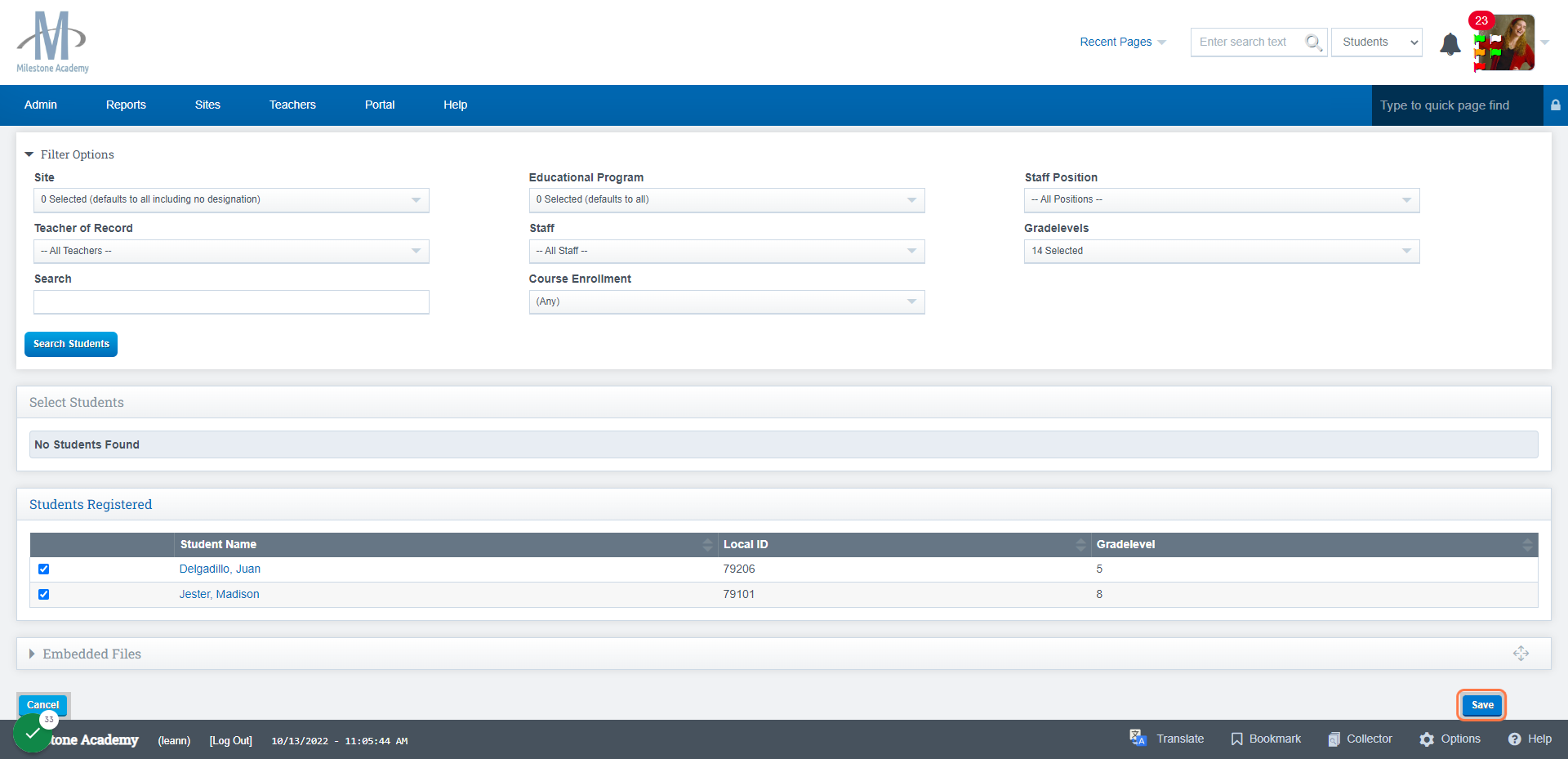Open the notifications bell
Image resolution: width=1568 pixels, height=759 pixels.
coord(1450,44)
